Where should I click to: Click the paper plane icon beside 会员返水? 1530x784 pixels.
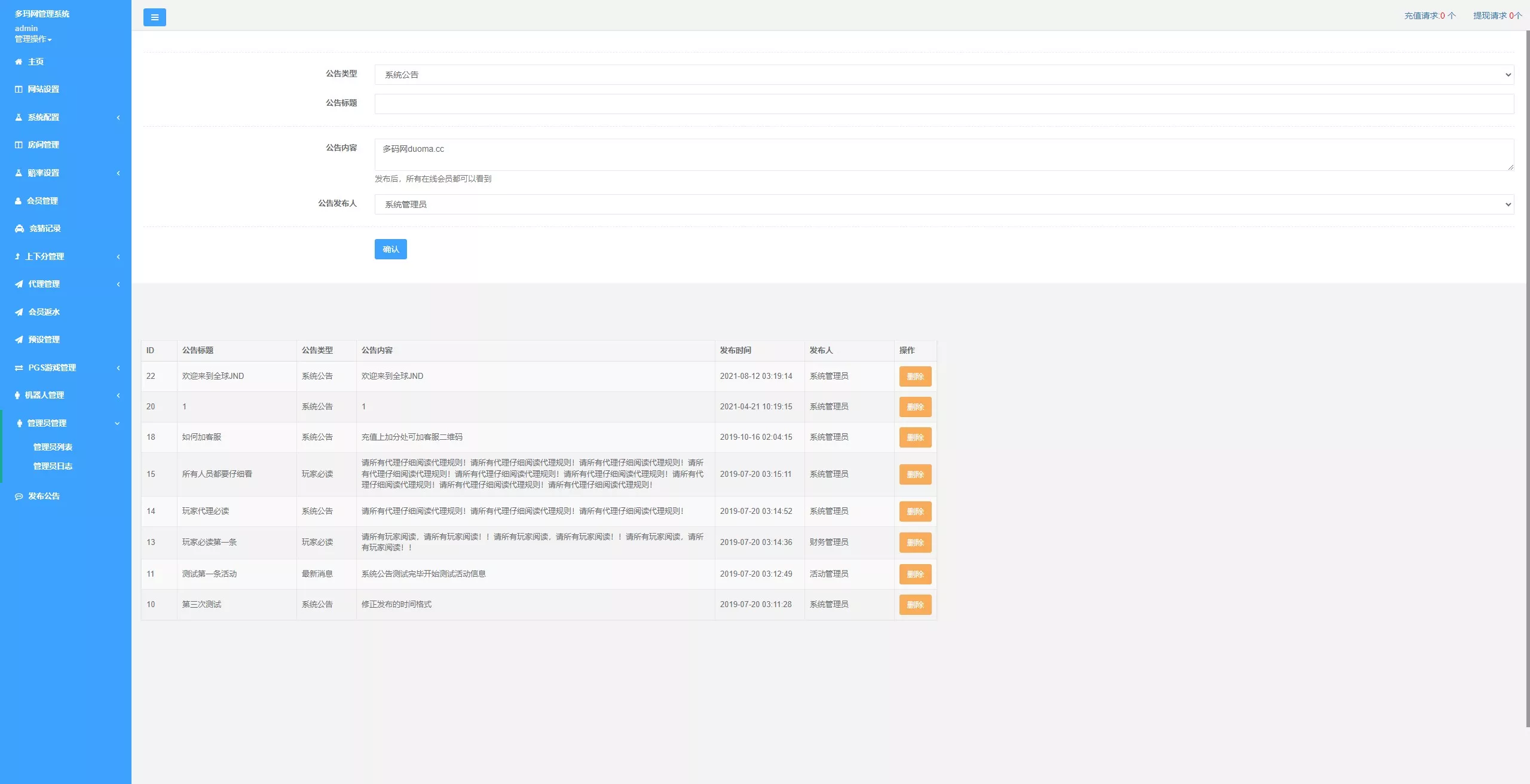[19, 312]
